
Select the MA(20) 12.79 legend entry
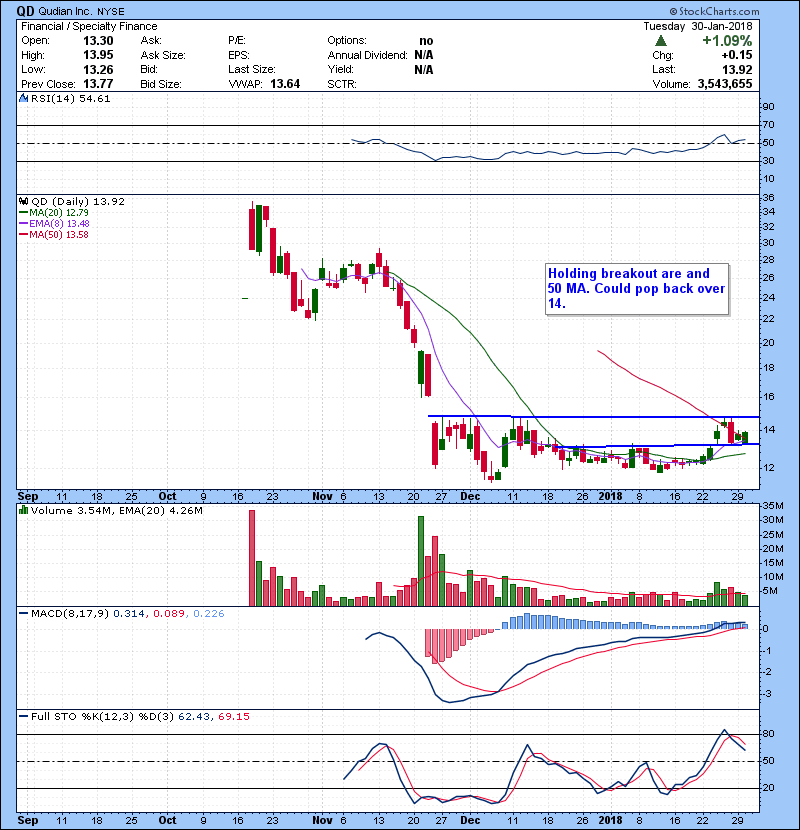(x=54, y=213)
